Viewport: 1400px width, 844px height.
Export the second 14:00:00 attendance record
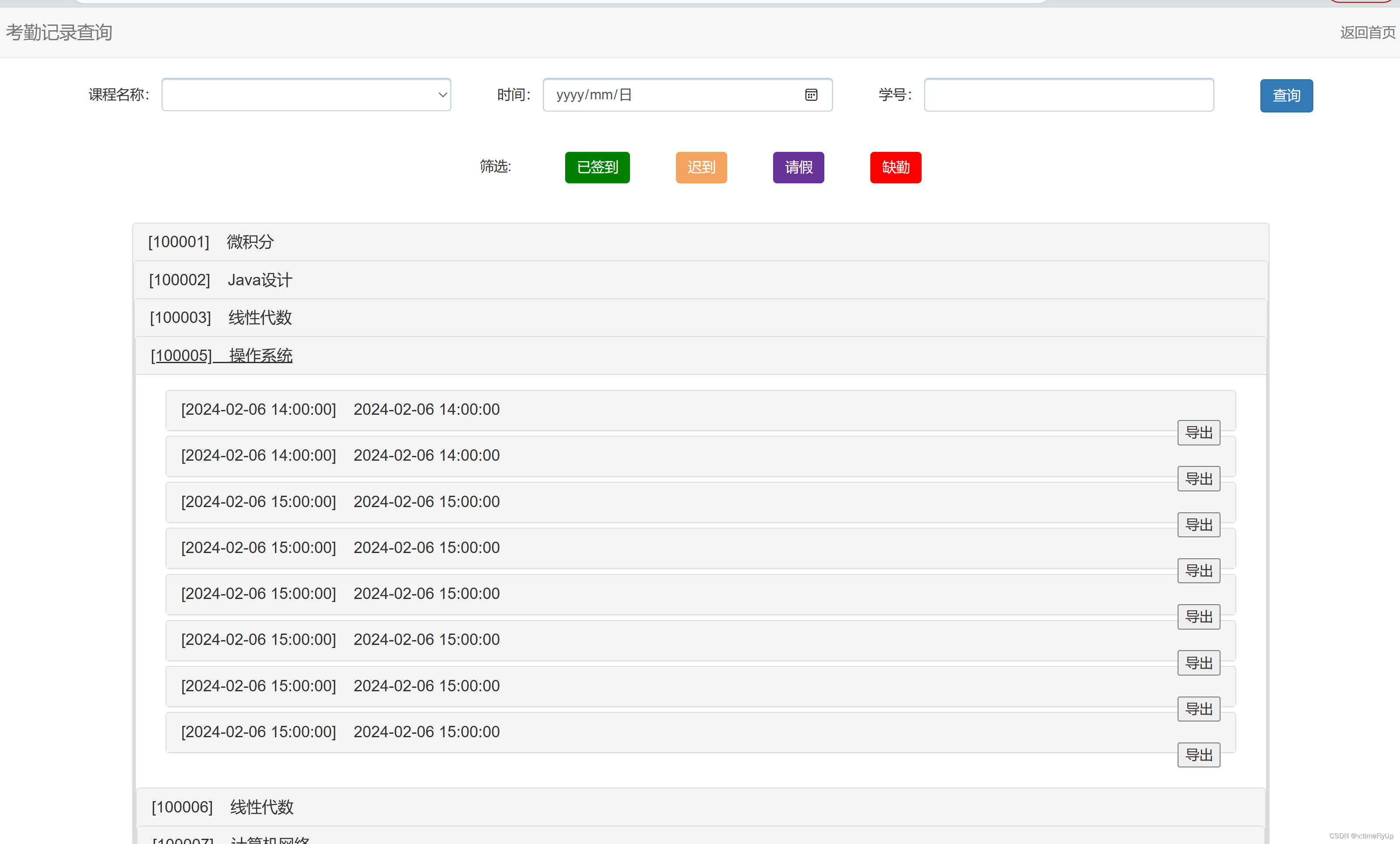click(x=1198, y=479)
